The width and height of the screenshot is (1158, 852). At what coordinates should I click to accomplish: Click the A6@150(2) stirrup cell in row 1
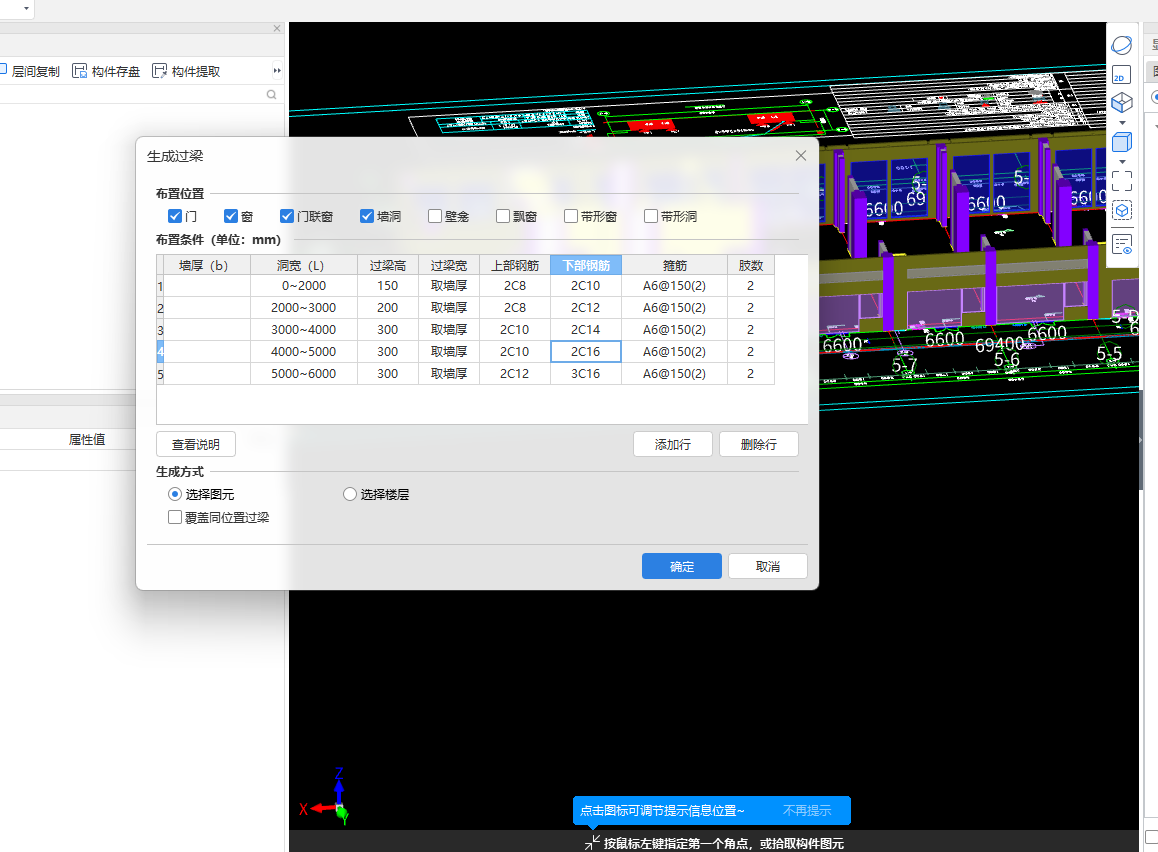point(674,286)
